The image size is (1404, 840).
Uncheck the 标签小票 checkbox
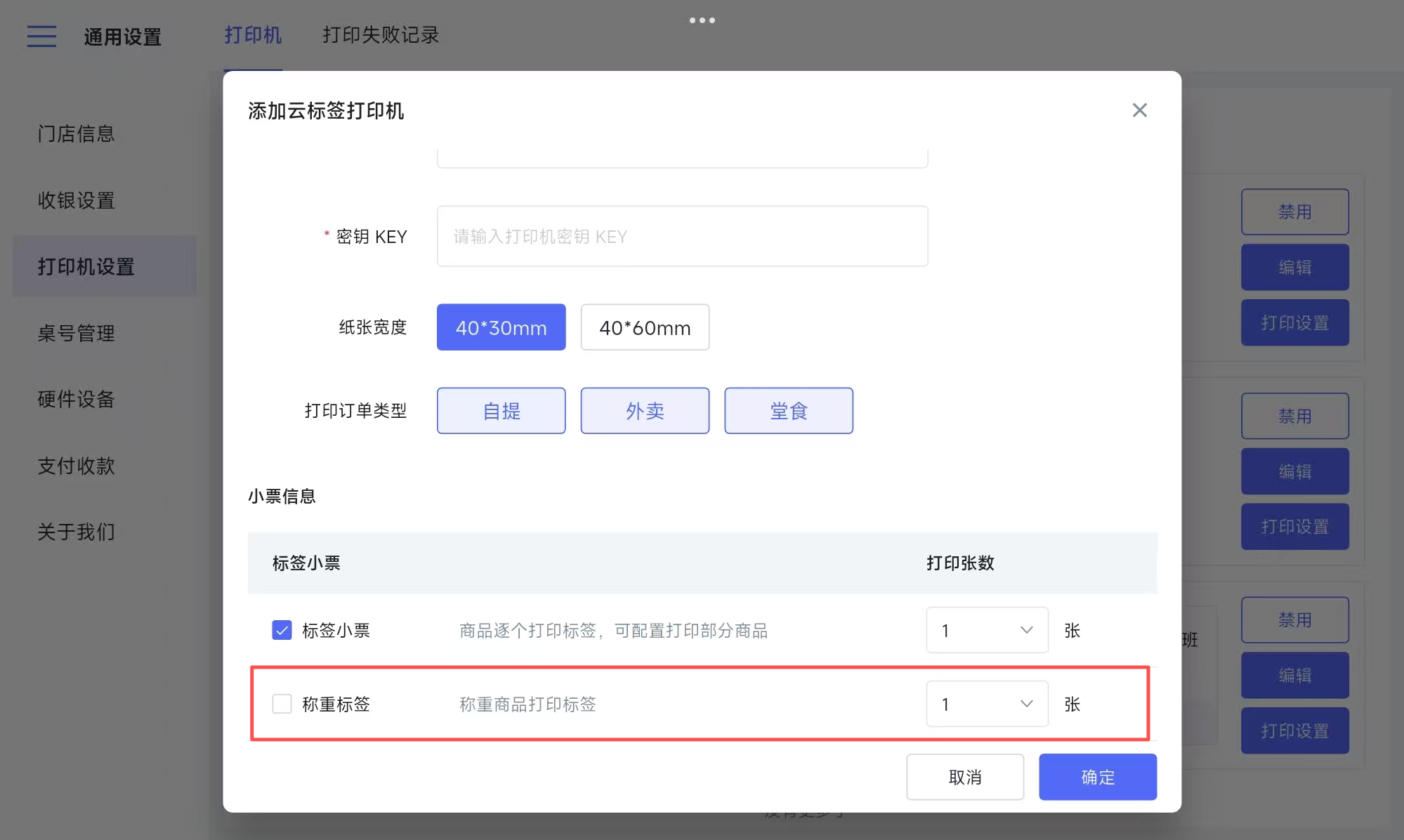[x=282, y=630]
